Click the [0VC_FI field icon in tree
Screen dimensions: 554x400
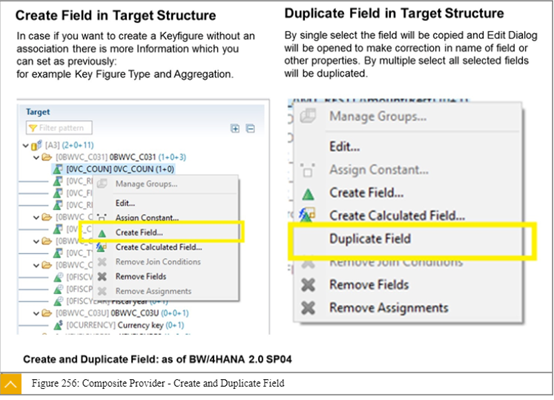pyautogui.click(x=58, y=193)
